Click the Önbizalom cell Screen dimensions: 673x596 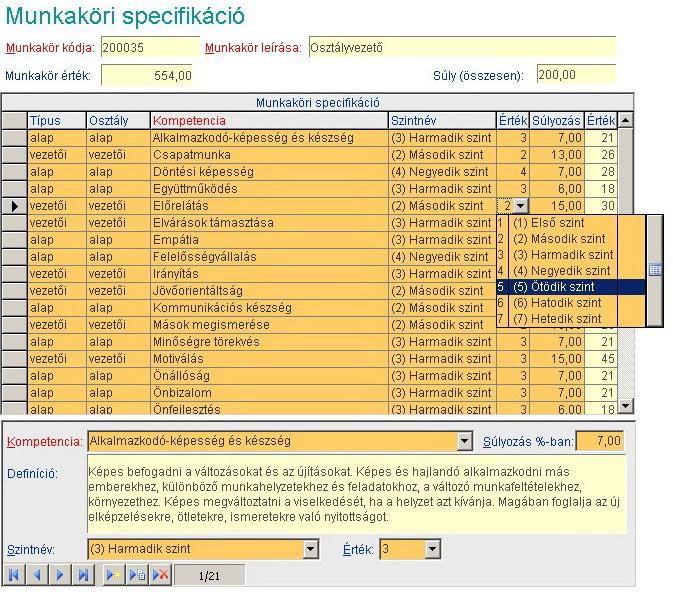269,393
